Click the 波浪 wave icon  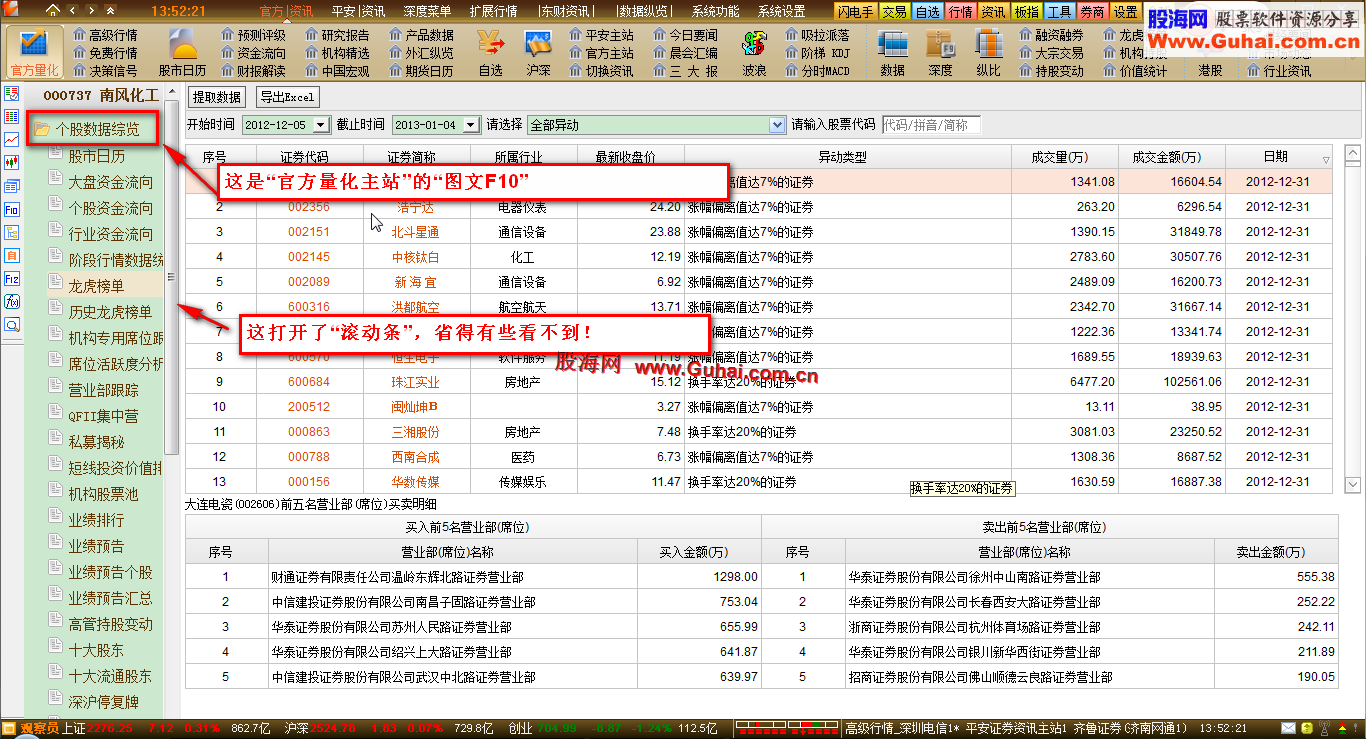754,53
